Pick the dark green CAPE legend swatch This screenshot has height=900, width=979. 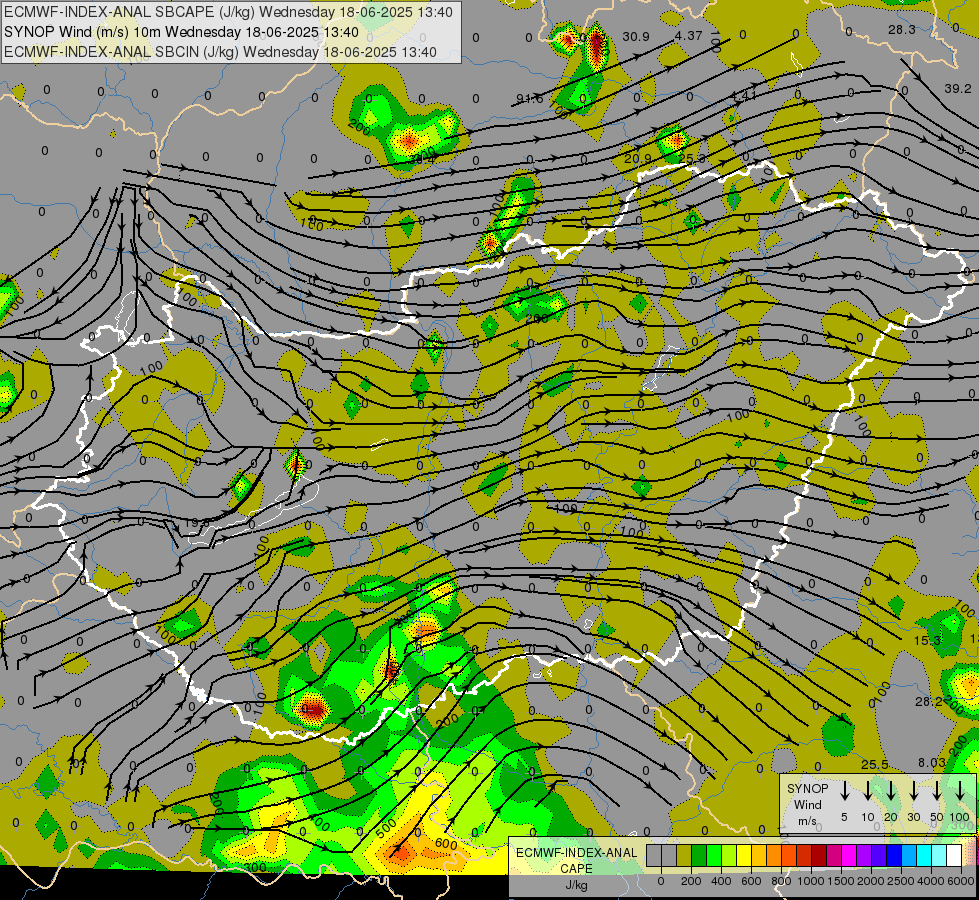(x=699, y=855)
